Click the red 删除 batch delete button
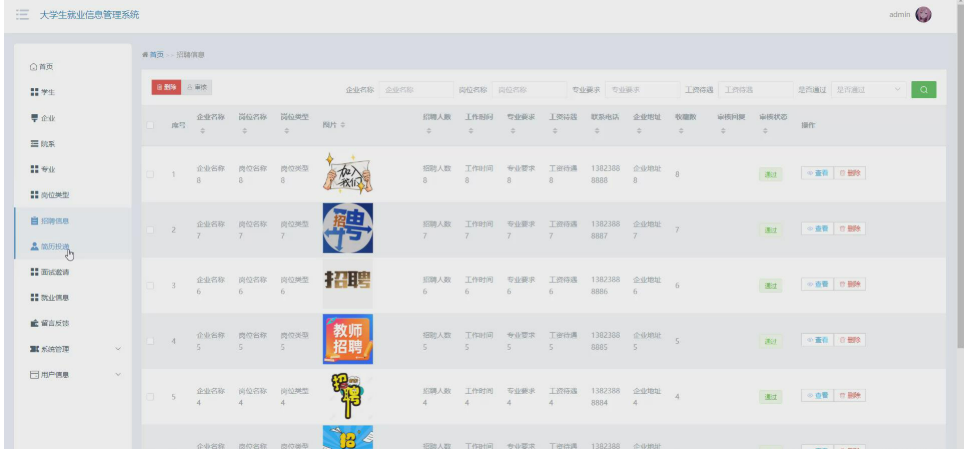964x449 pixels. pyautogui.click(x=167, y=87)
